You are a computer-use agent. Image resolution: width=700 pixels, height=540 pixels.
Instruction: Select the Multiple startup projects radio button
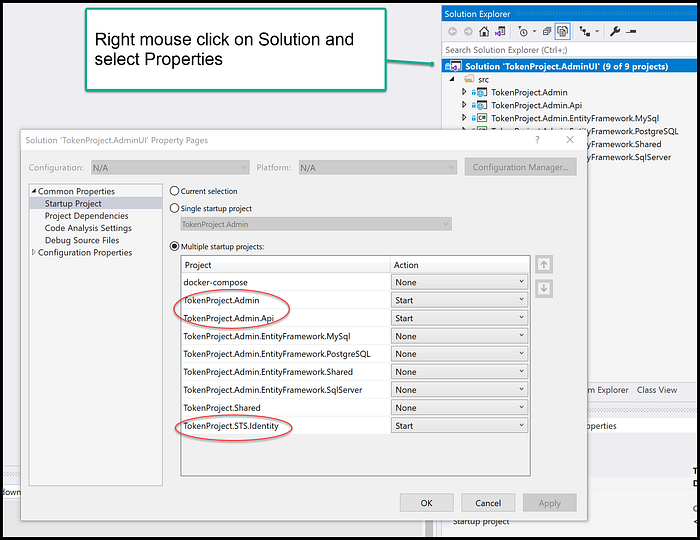175,246
